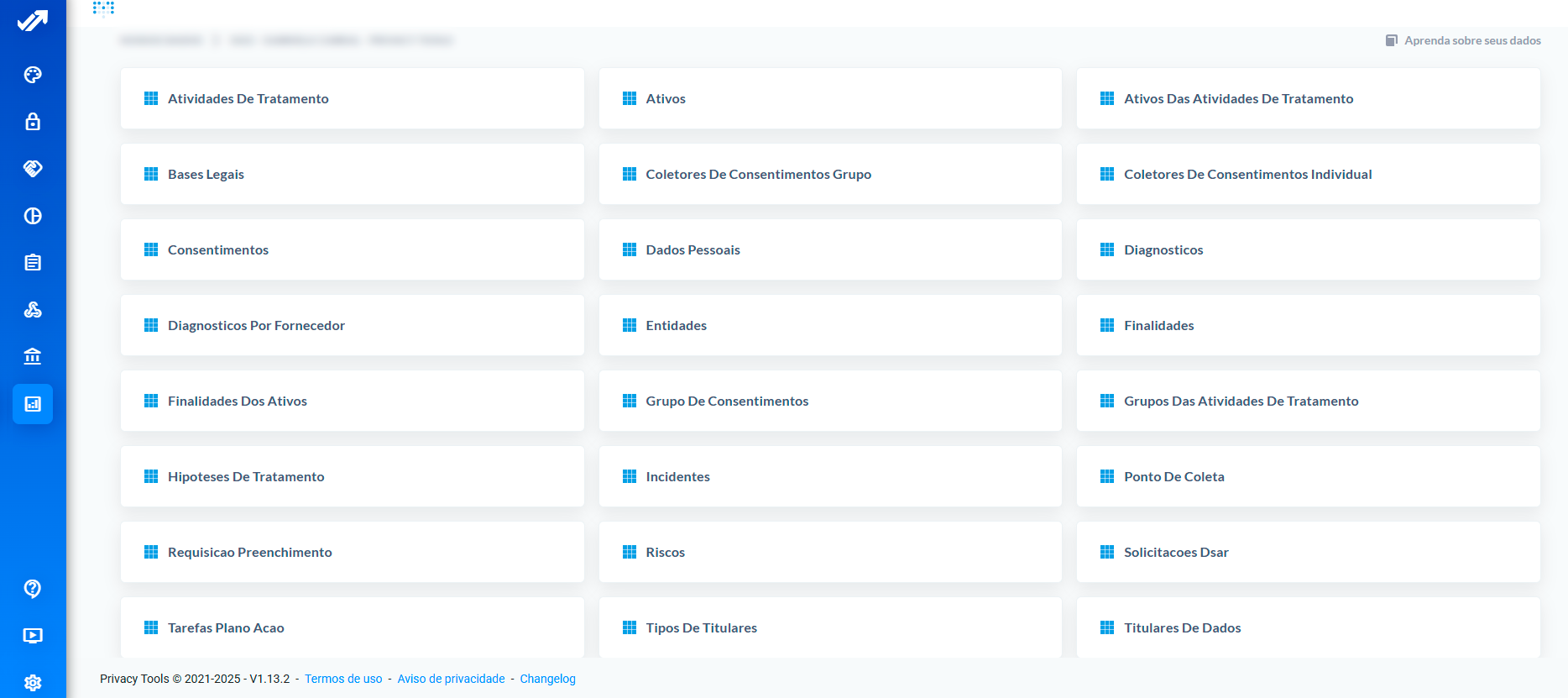Screen dimensions: 1568x698
Task: Select the Dados Pessoais data card
Action: click(x=829, y=249)
